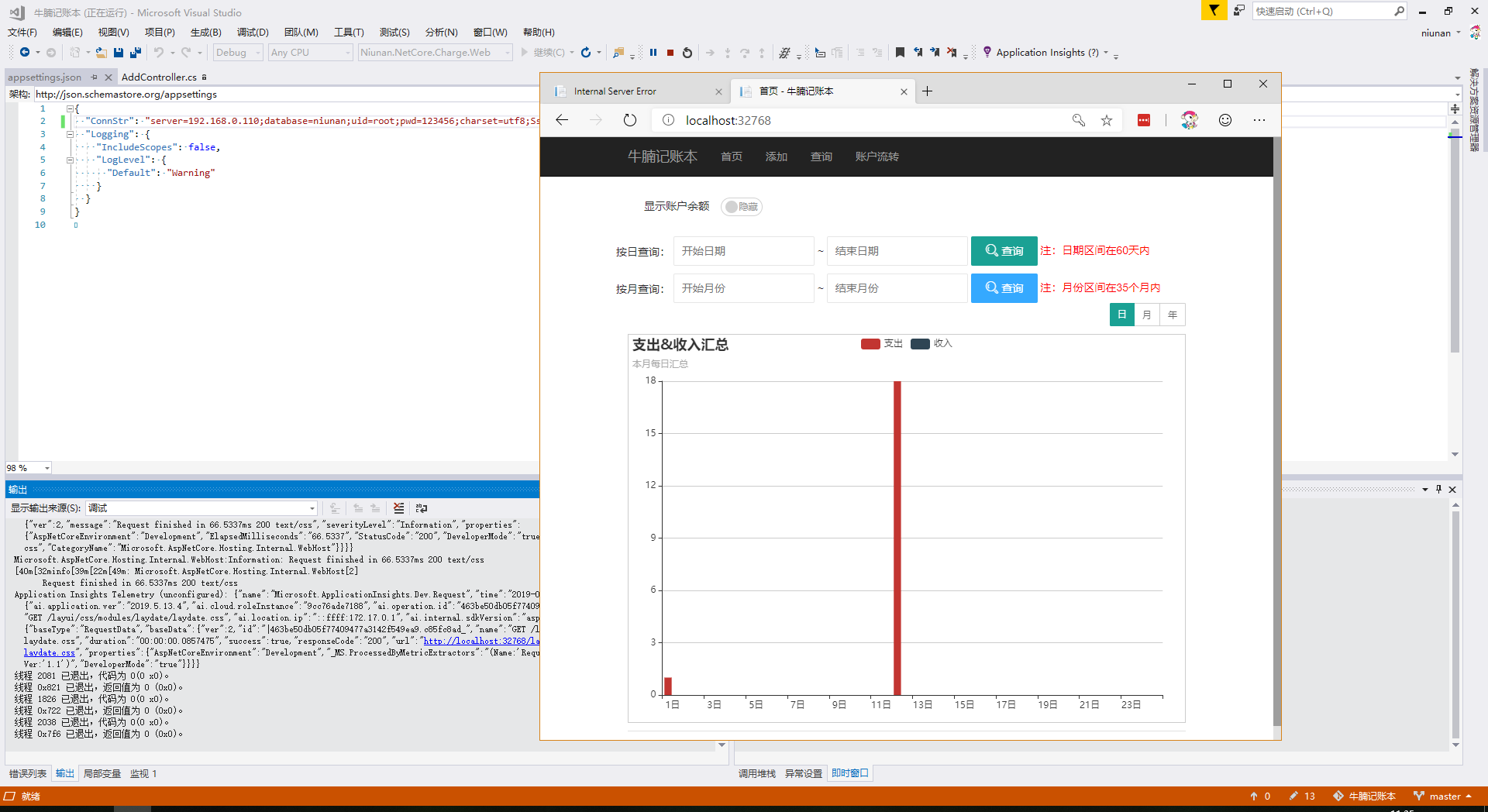
Task: Go to next bookmark icon
Action: pos(935,53)
